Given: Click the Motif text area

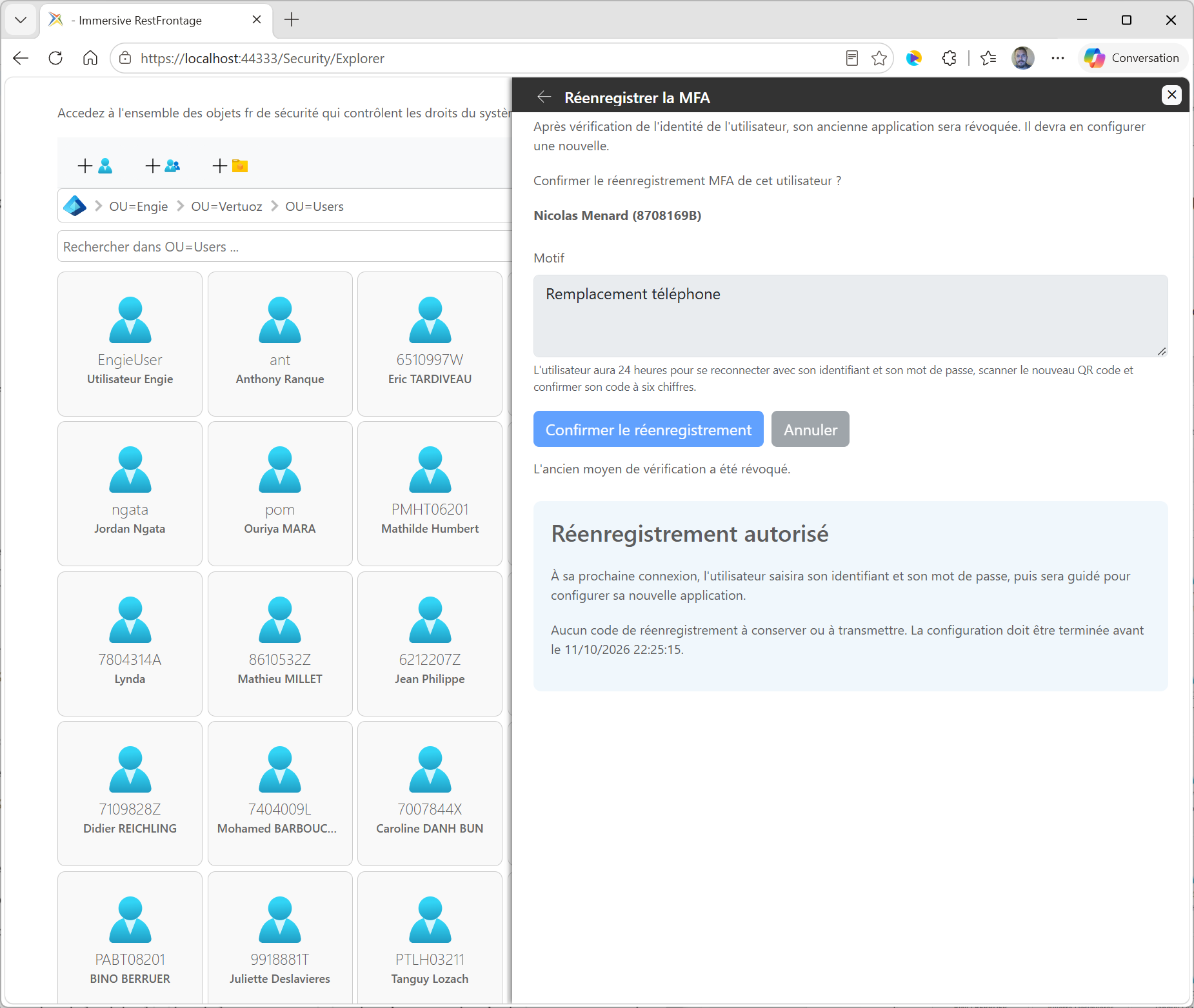Looking at the screenshot, I should click(x=850, y=316).
